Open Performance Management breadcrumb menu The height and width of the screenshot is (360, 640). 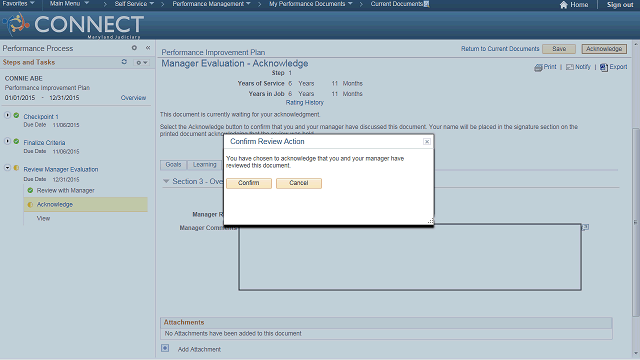point(211,4)
